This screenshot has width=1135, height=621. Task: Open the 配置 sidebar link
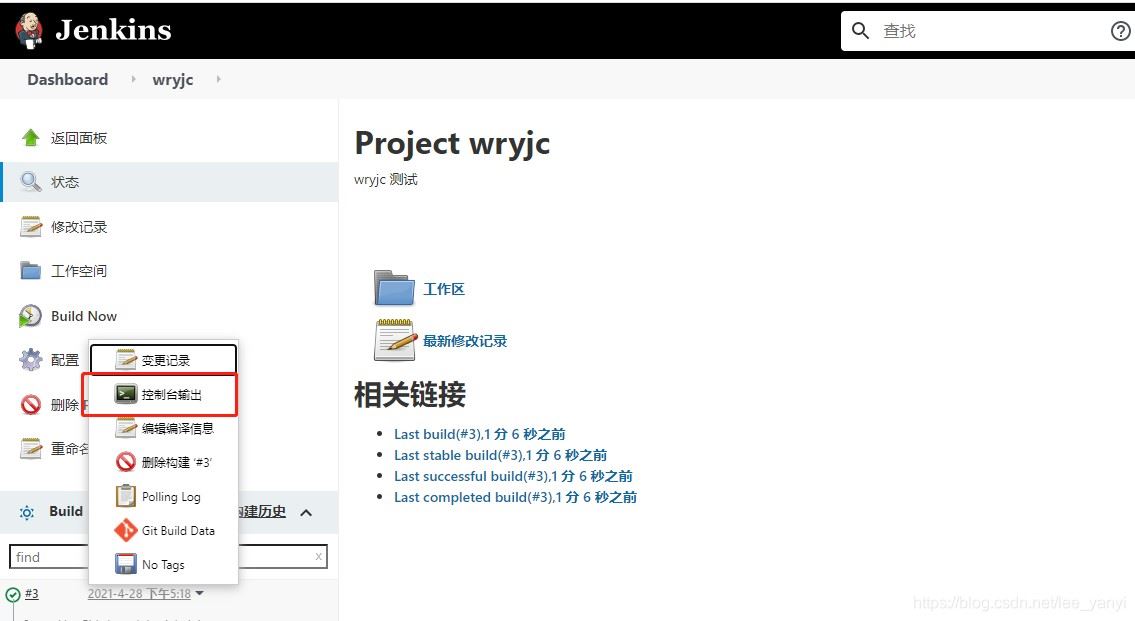pyautogui.click(x=65, y=360)
